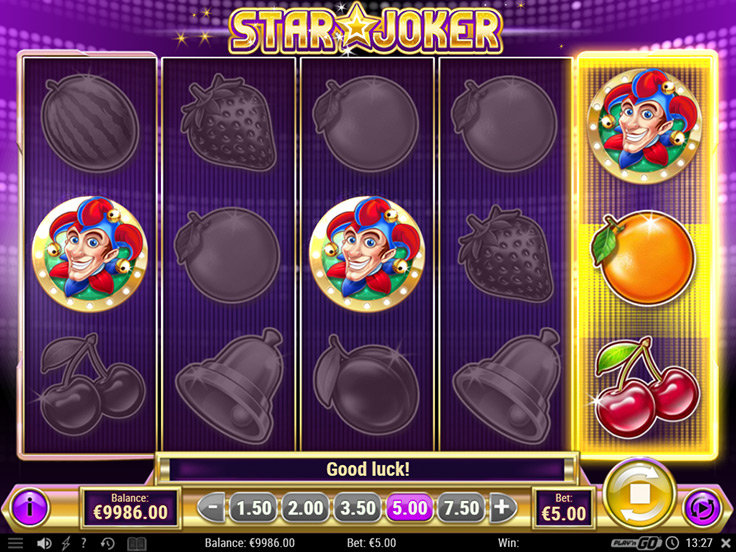Select the highlighted 5.00 bet option

[x=409, y=507]
